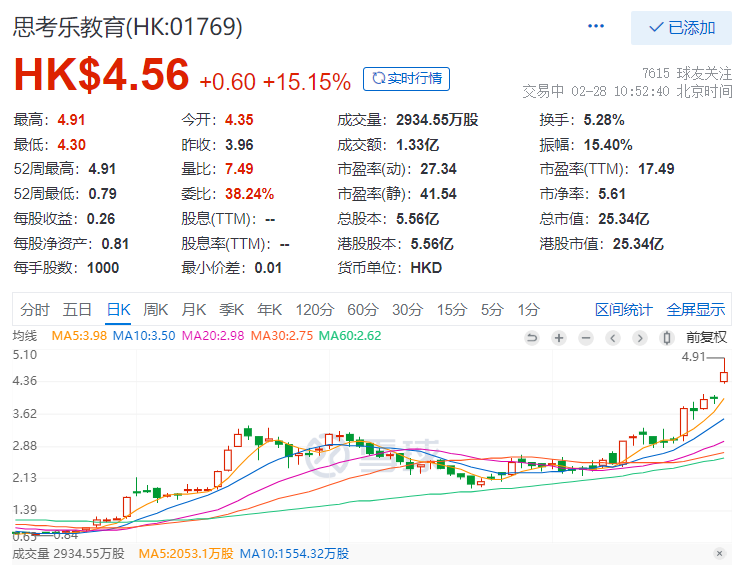Toggle the 已添加 watchlist button
The image size is (754, 565).
681,27
